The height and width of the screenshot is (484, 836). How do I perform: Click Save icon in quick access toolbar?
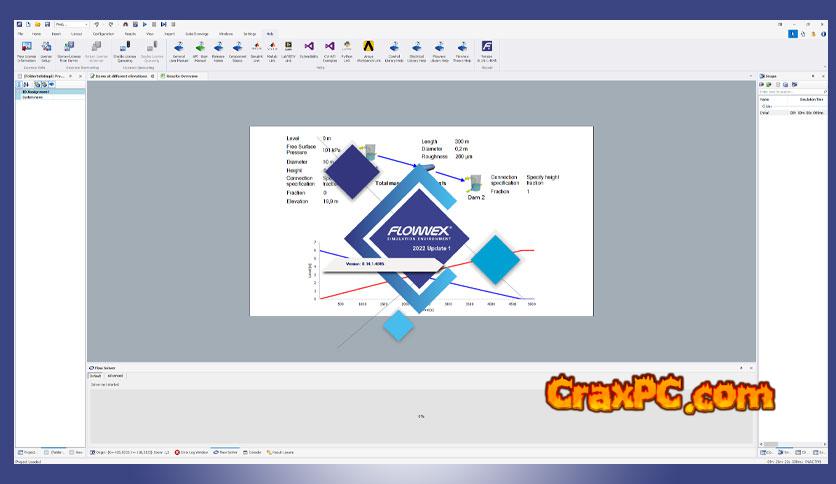(x=47, y=25)
